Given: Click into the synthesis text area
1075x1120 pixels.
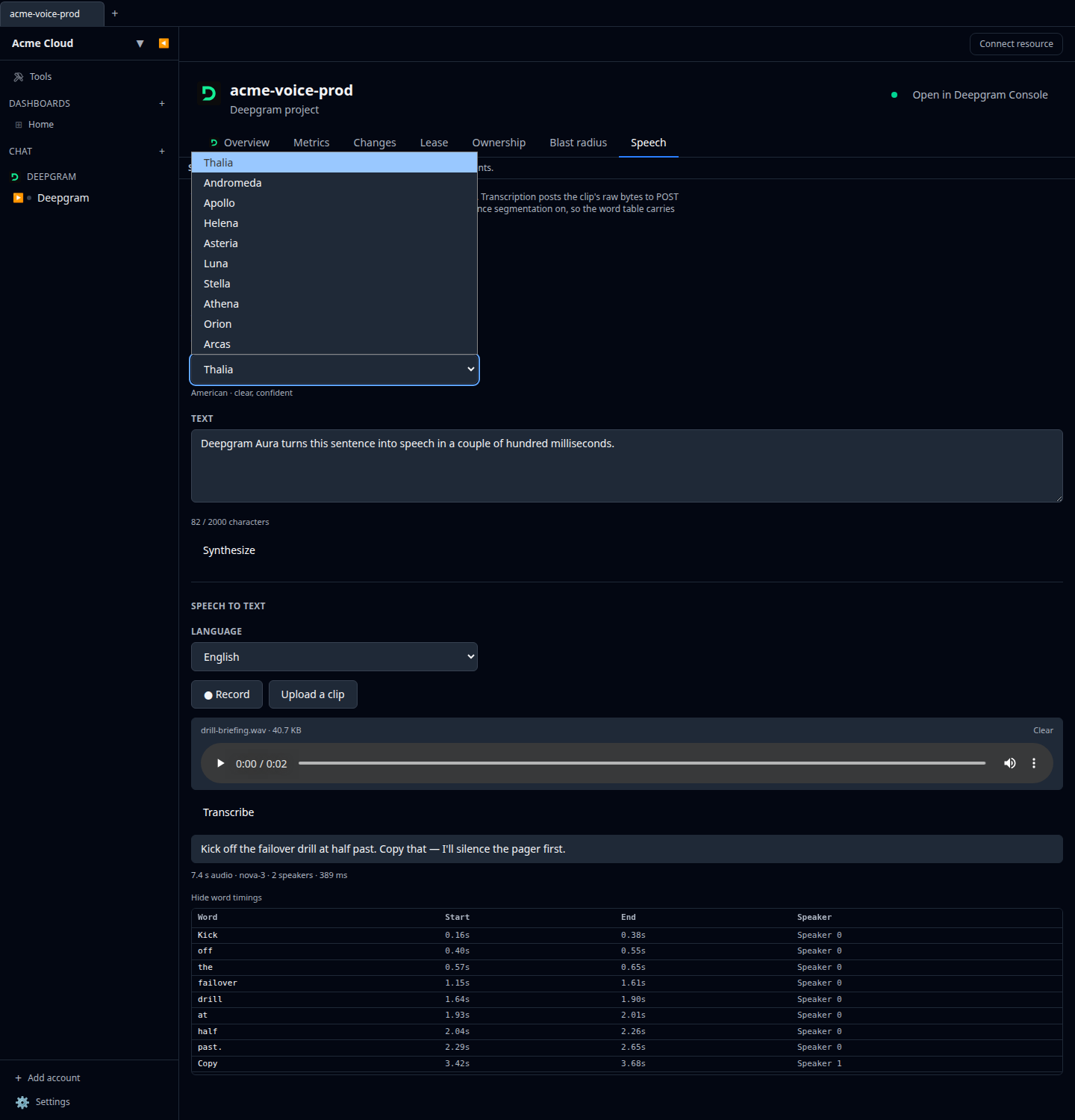Looking at the screenshot, I should click(x=627, y=466).
